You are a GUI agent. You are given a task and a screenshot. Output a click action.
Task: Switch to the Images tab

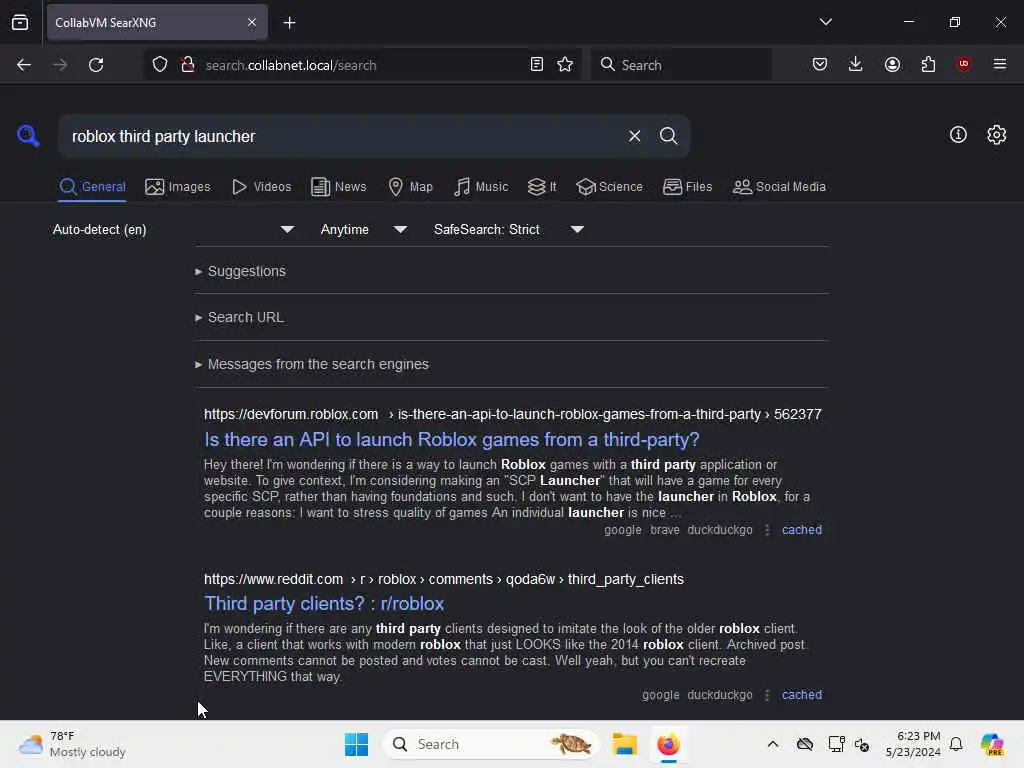[x=178, y=187]
